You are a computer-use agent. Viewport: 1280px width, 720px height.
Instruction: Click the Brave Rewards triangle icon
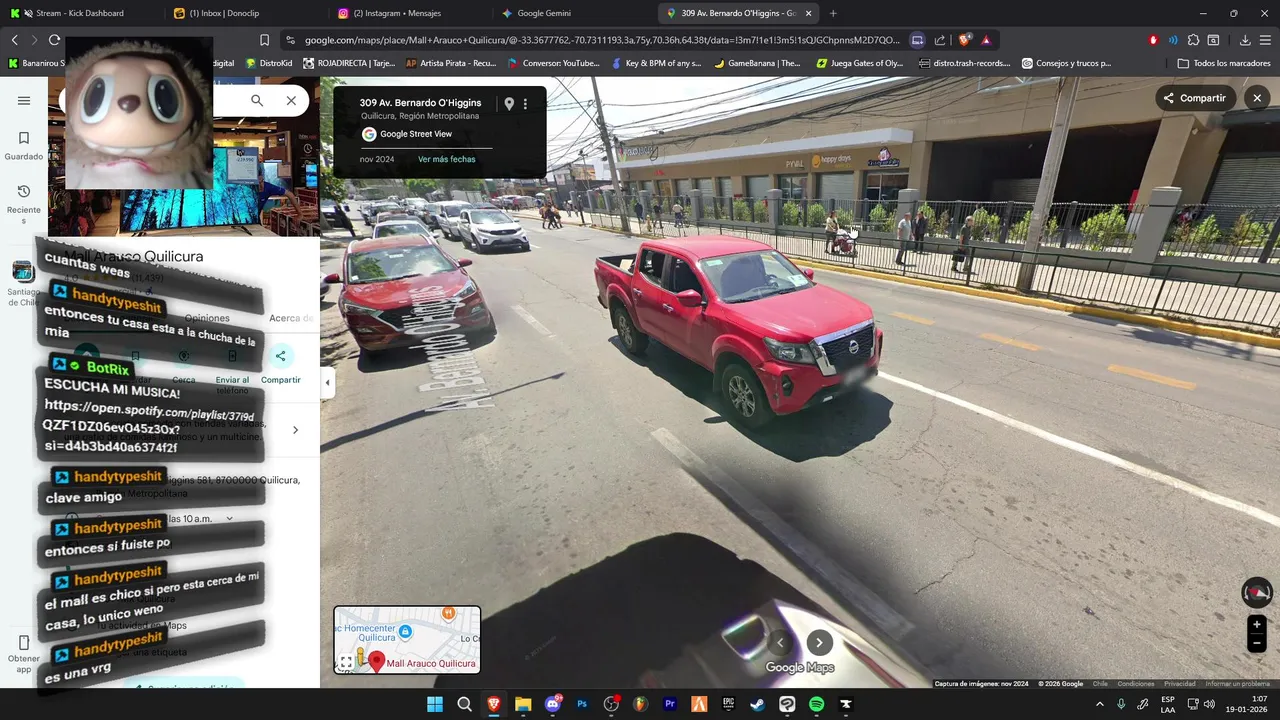point(986,40)
